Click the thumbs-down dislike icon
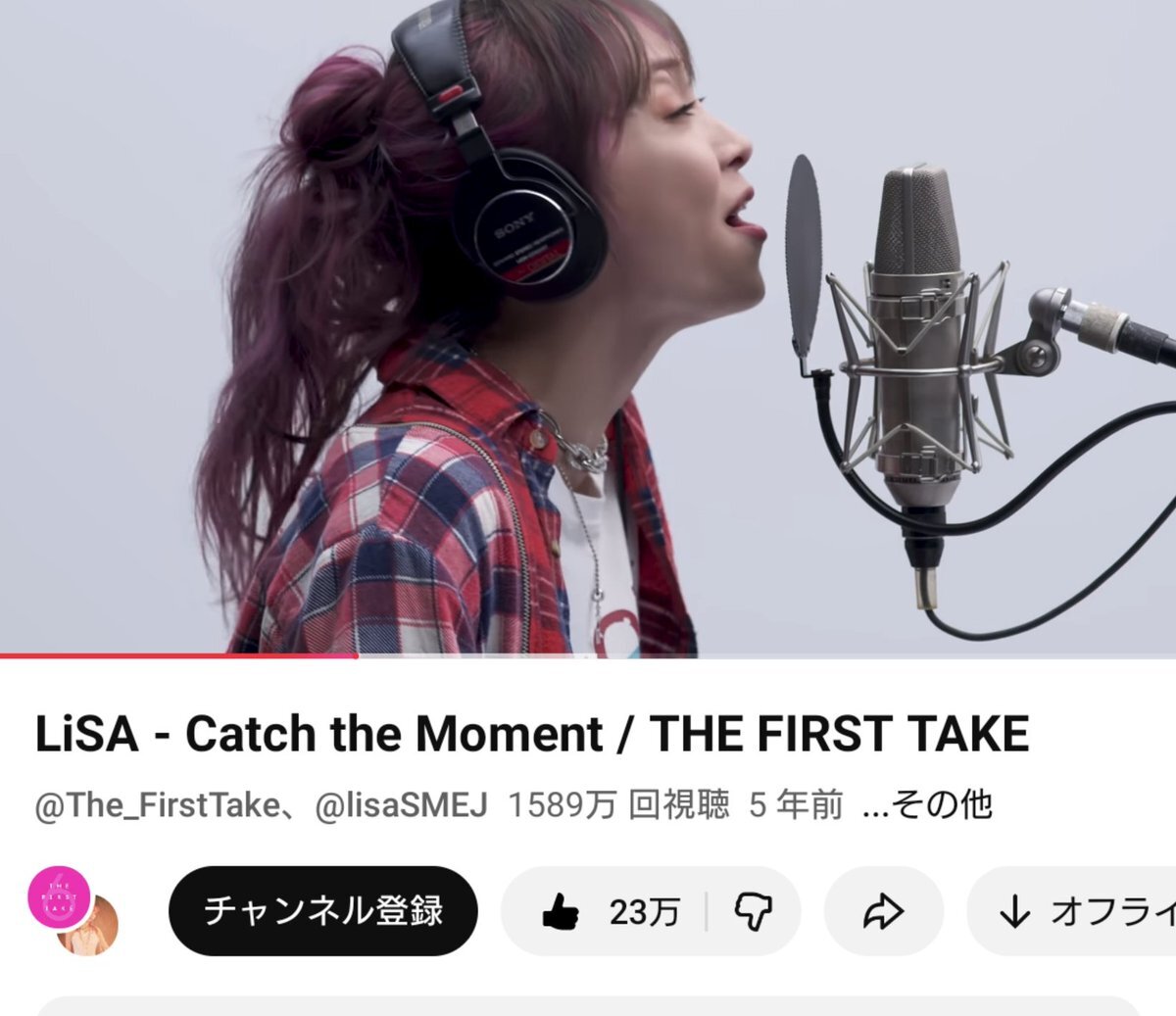1176x1016 pixels. pos(753,912)
